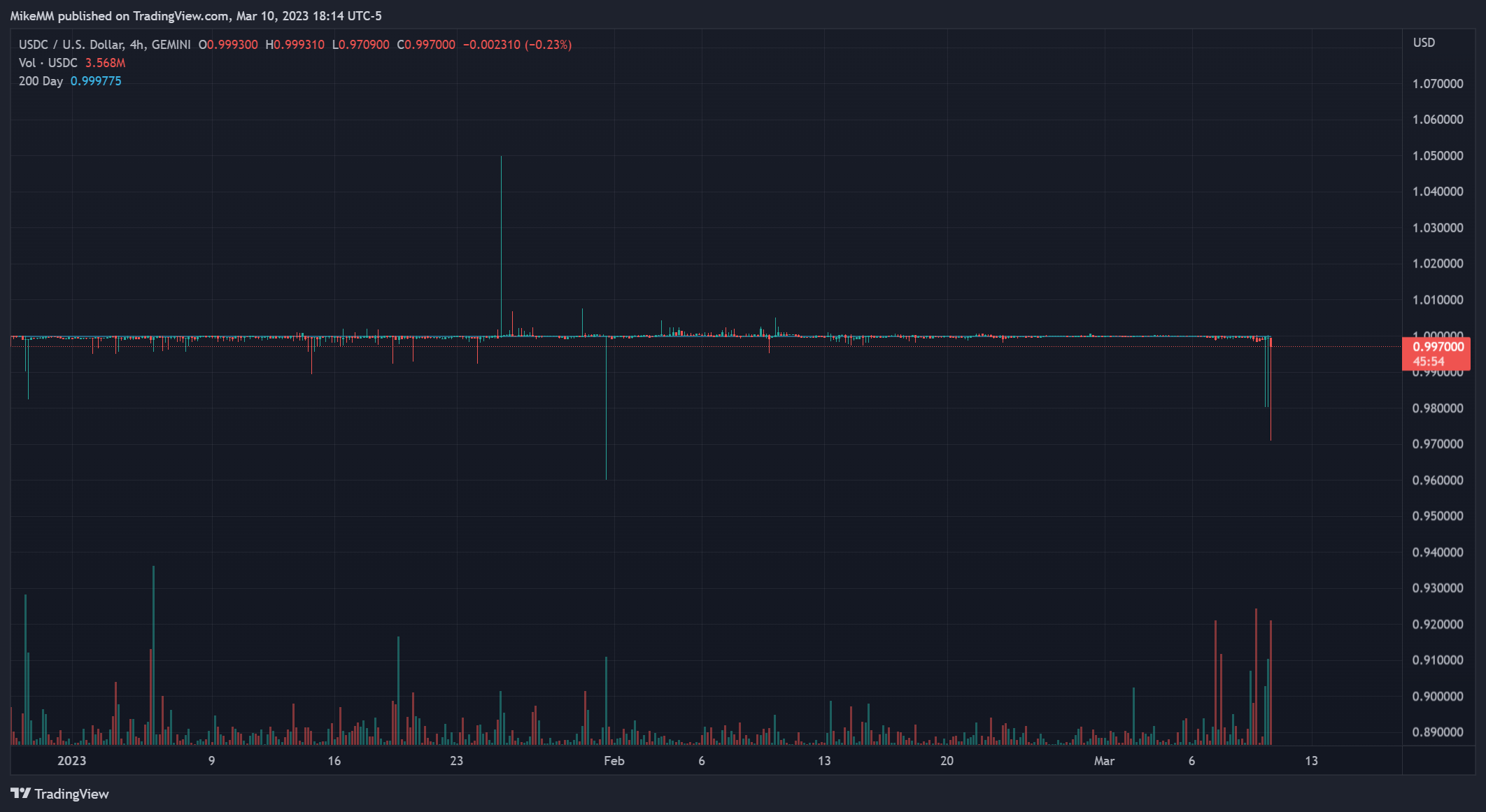Click the 9 date label on time axis
Viewport: 1486px width, 812px height.
(x=212, y=761)
